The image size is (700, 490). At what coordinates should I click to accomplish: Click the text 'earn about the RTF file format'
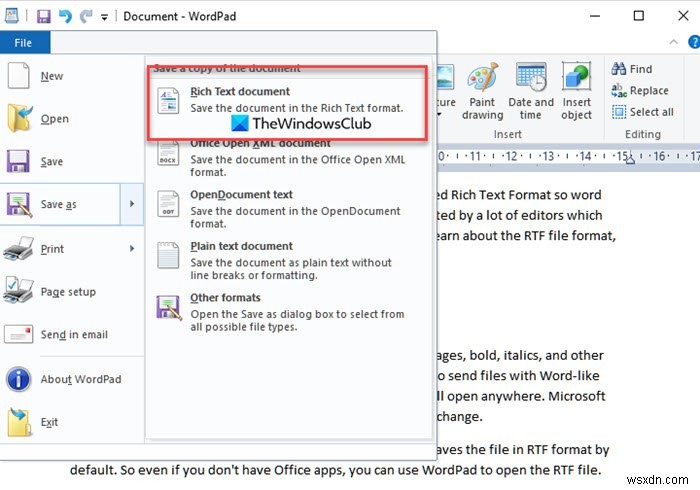coord(526,236)
